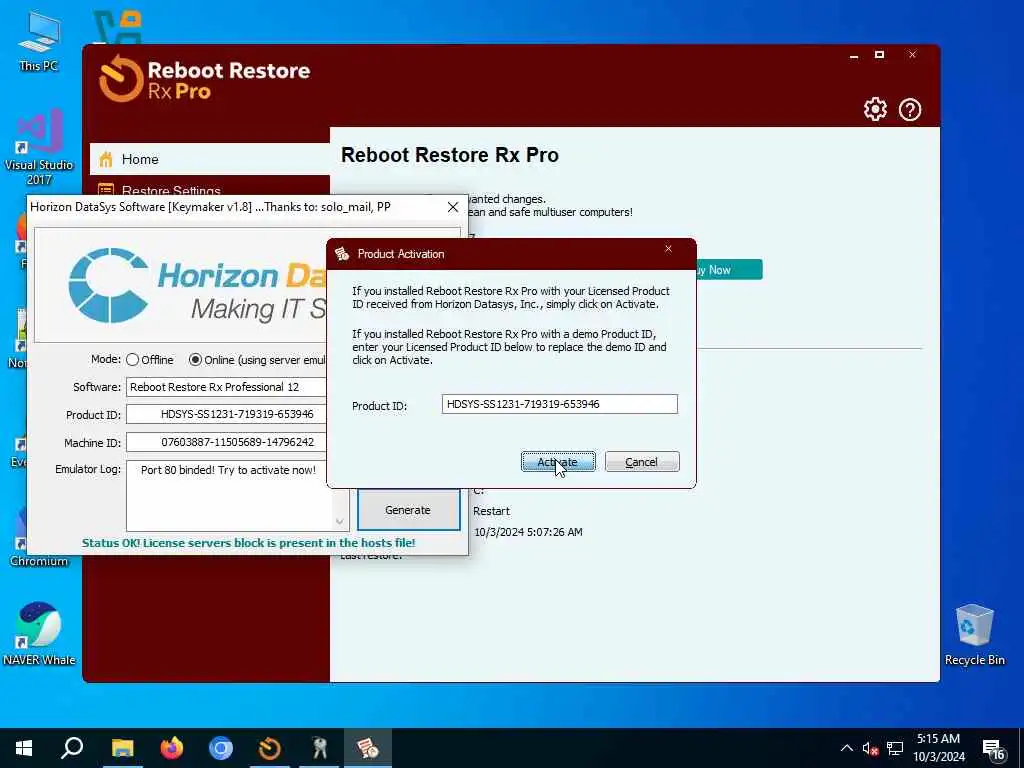
Task: Switch to Reboot Restore taskbar icon
Action: click(x=270, y=748)
